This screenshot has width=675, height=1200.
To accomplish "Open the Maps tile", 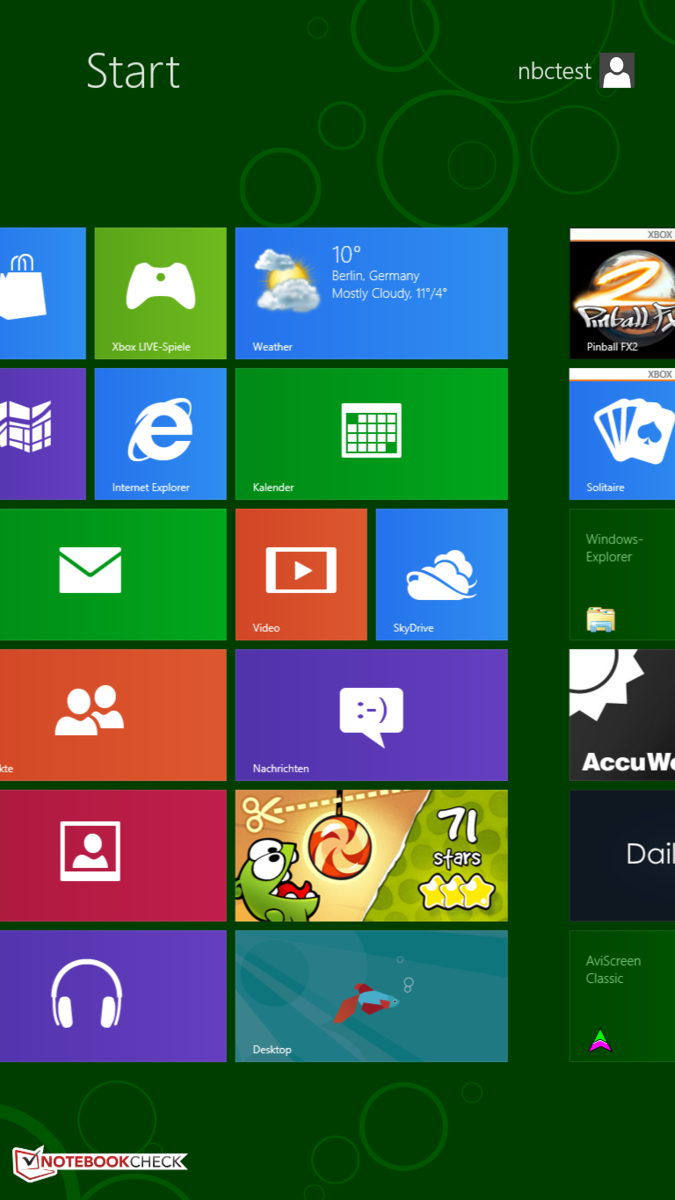I will click(40, 433).
